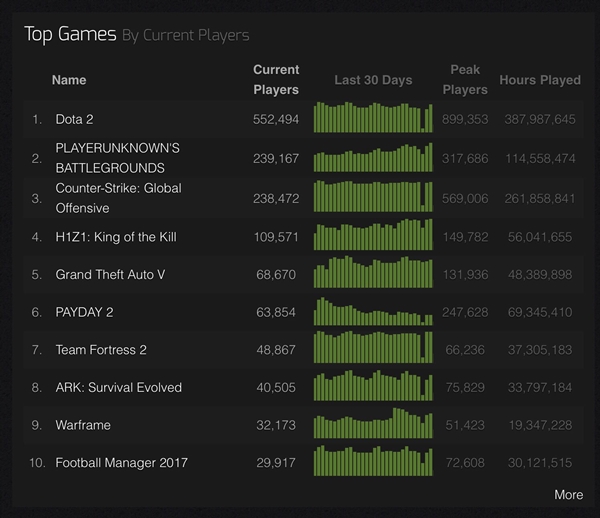Click PAYDAY 2's 30-day bar chart
This screenshot has width=600, height=518.
pos(373,312)
